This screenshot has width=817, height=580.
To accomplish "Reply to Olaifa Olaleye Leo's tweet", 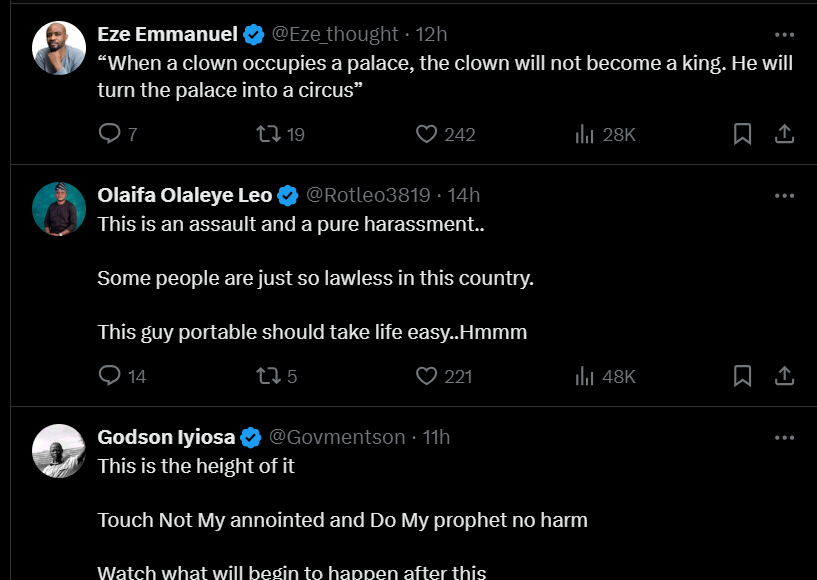I will click(110, 376).
